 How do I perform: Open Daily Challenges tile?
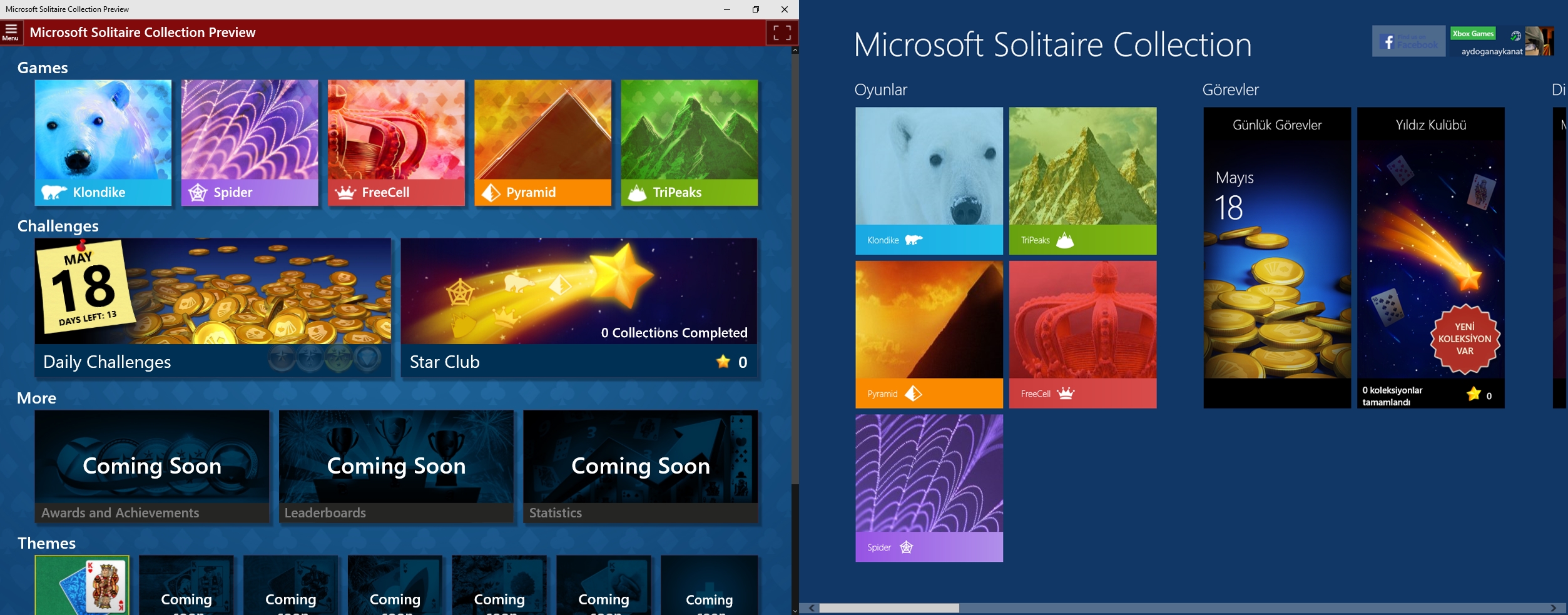(213, 308)
